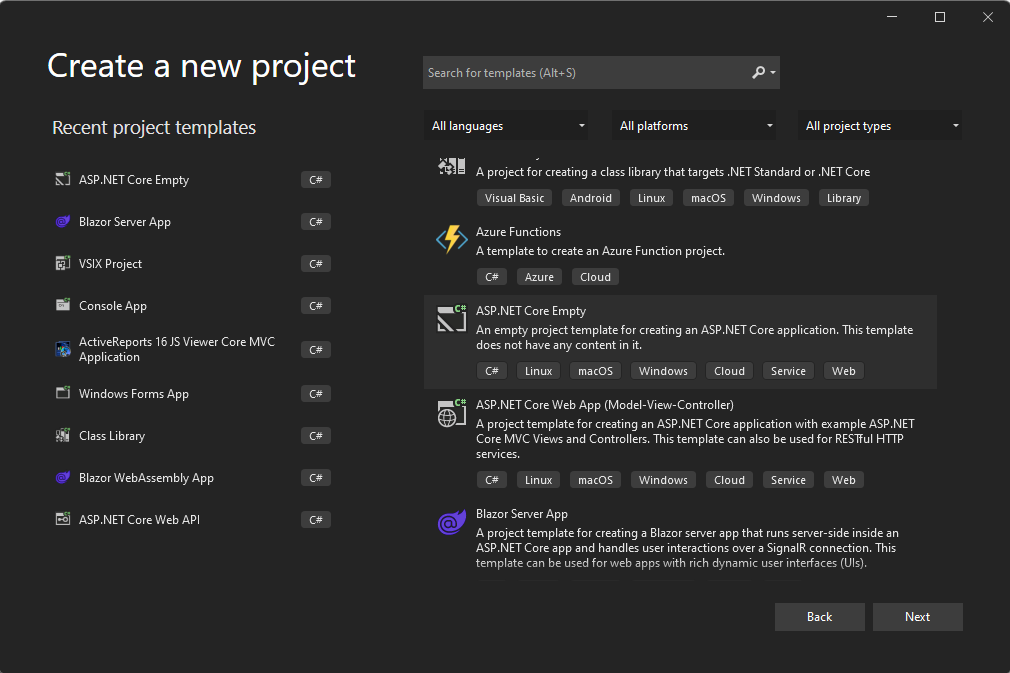Click the Class Library icon
Image resolution: width=1010 pixels, height=673 pixels.
pyautogui.click(x=61, y=435)
